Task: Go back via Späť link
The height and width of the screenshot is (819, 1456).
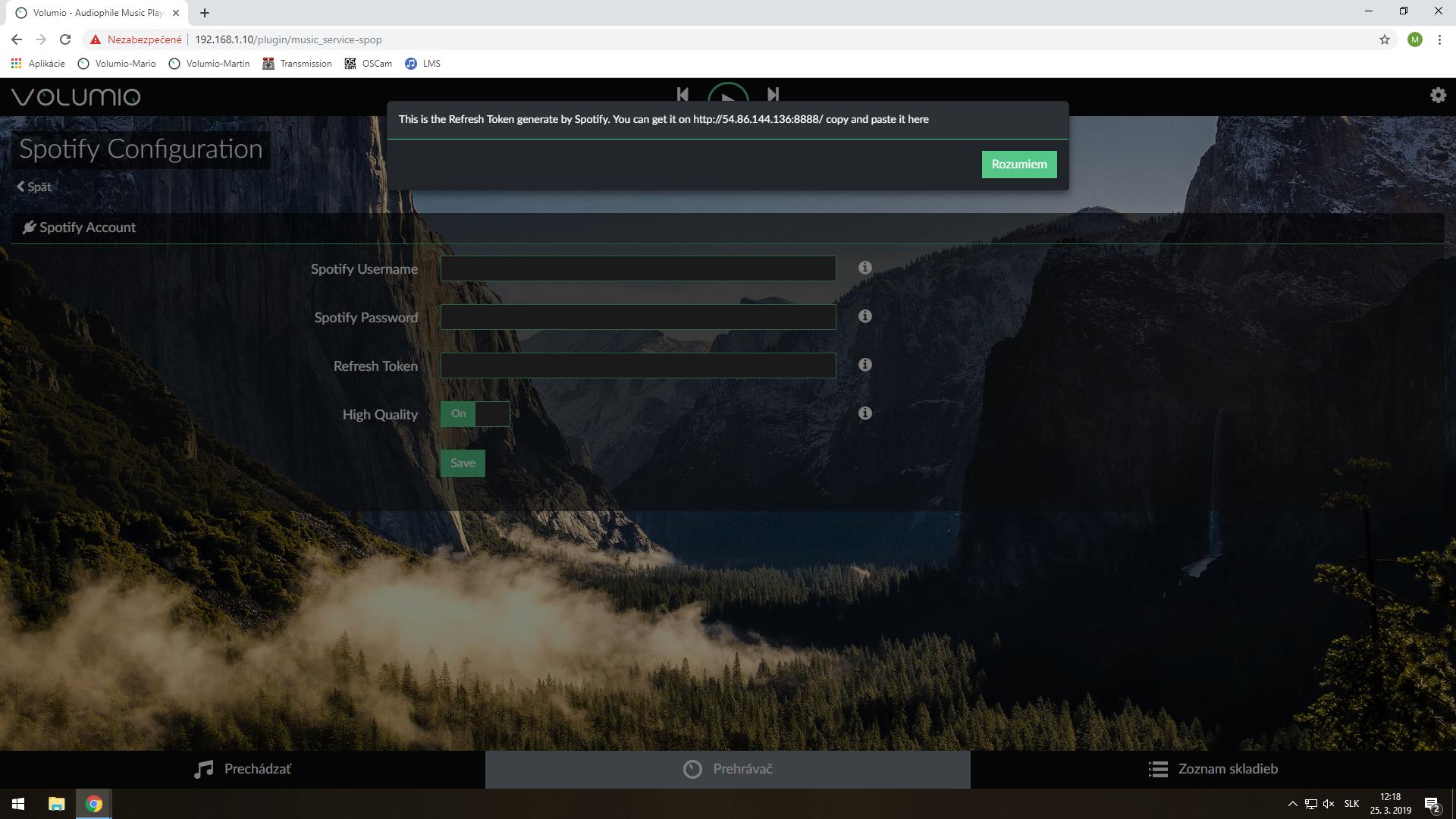Action: 34,187
